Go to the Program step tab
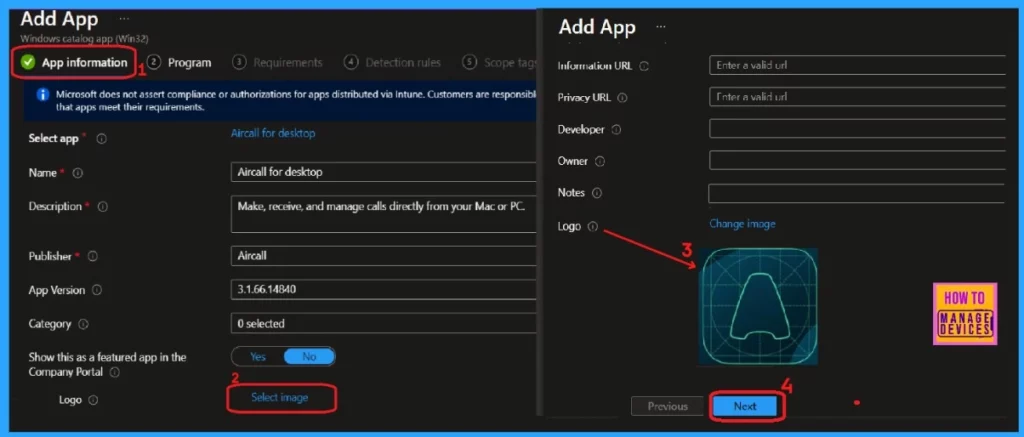This screenshot has height=437, width=1024. click(x=179, y=63)
